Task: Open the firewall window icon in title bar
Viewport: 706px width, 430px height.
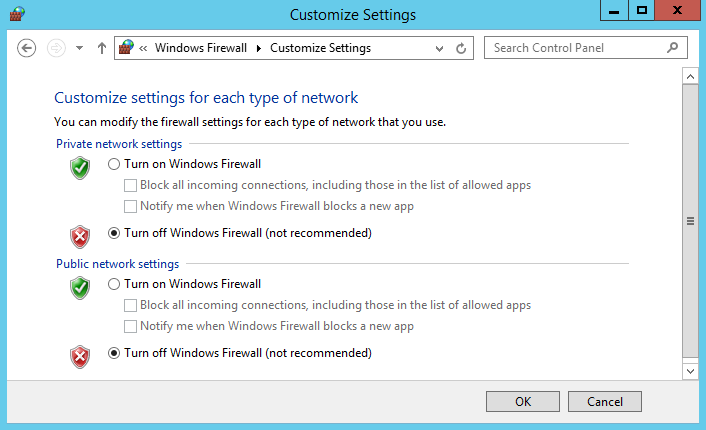Action: pyautogui.click(x=17, y=14)
